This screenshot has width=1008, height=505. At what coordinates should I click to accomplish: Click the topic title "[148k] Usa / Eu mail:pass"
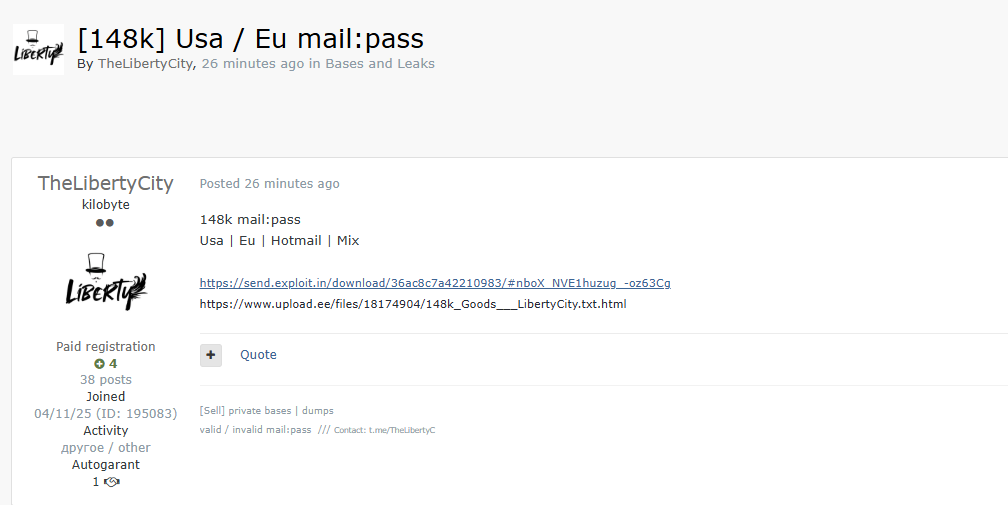coord(250,38)
